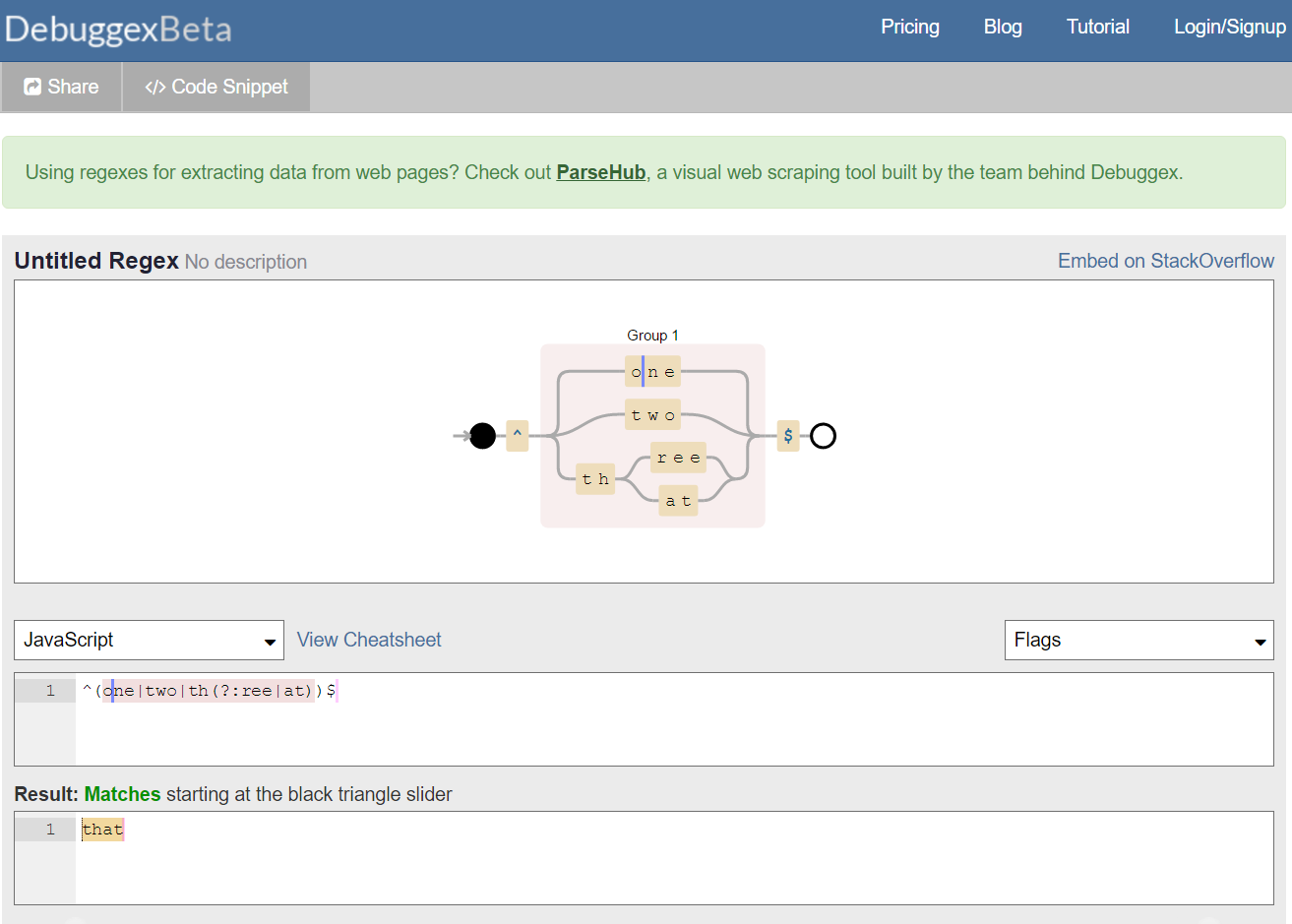Click the 'at' node in diagram
The height and width of the screenshot is (924, 1292).
[x=678, y=501]
